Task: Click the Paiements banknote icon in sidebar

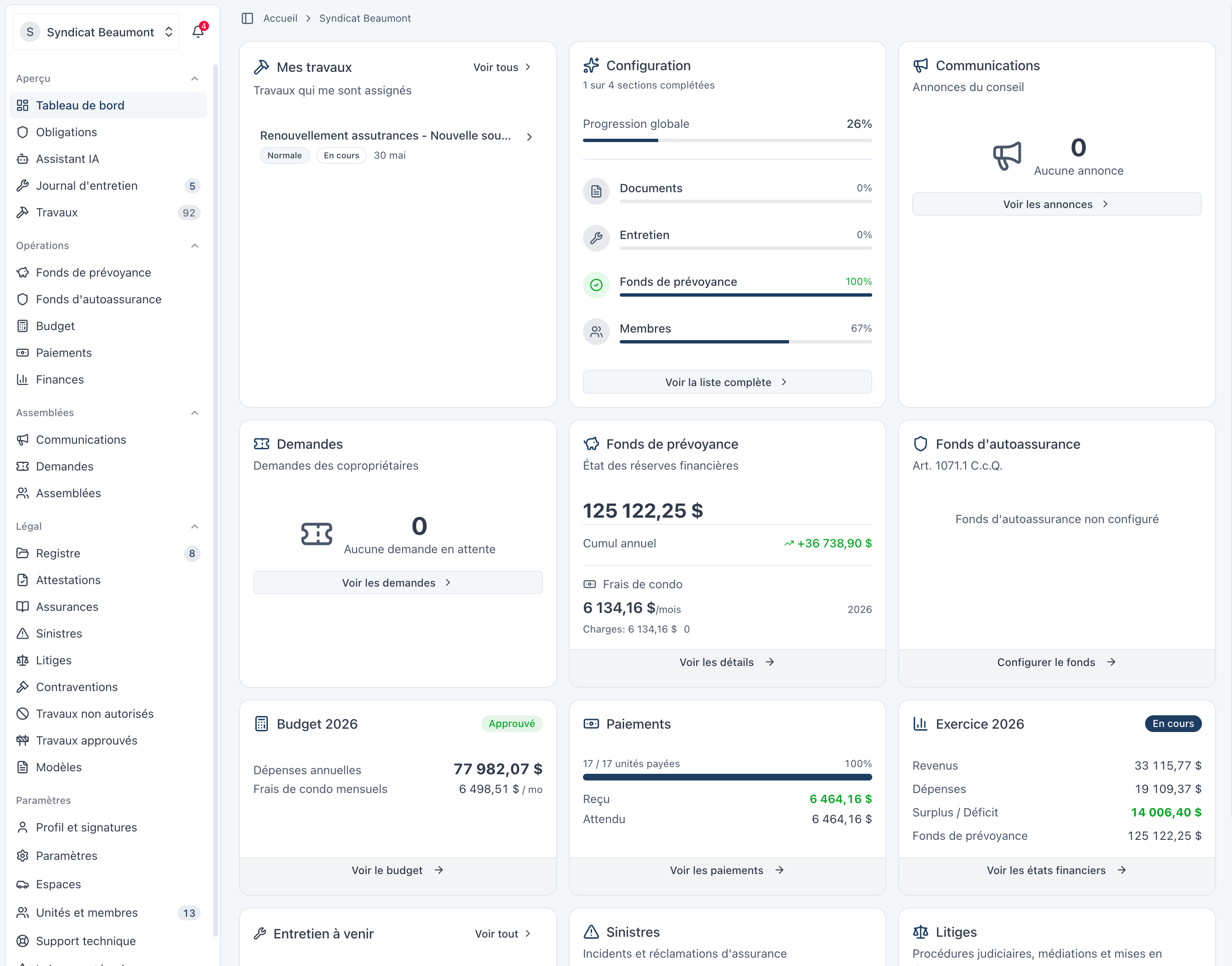Action: pyautogui.click(x=23, y=352)
